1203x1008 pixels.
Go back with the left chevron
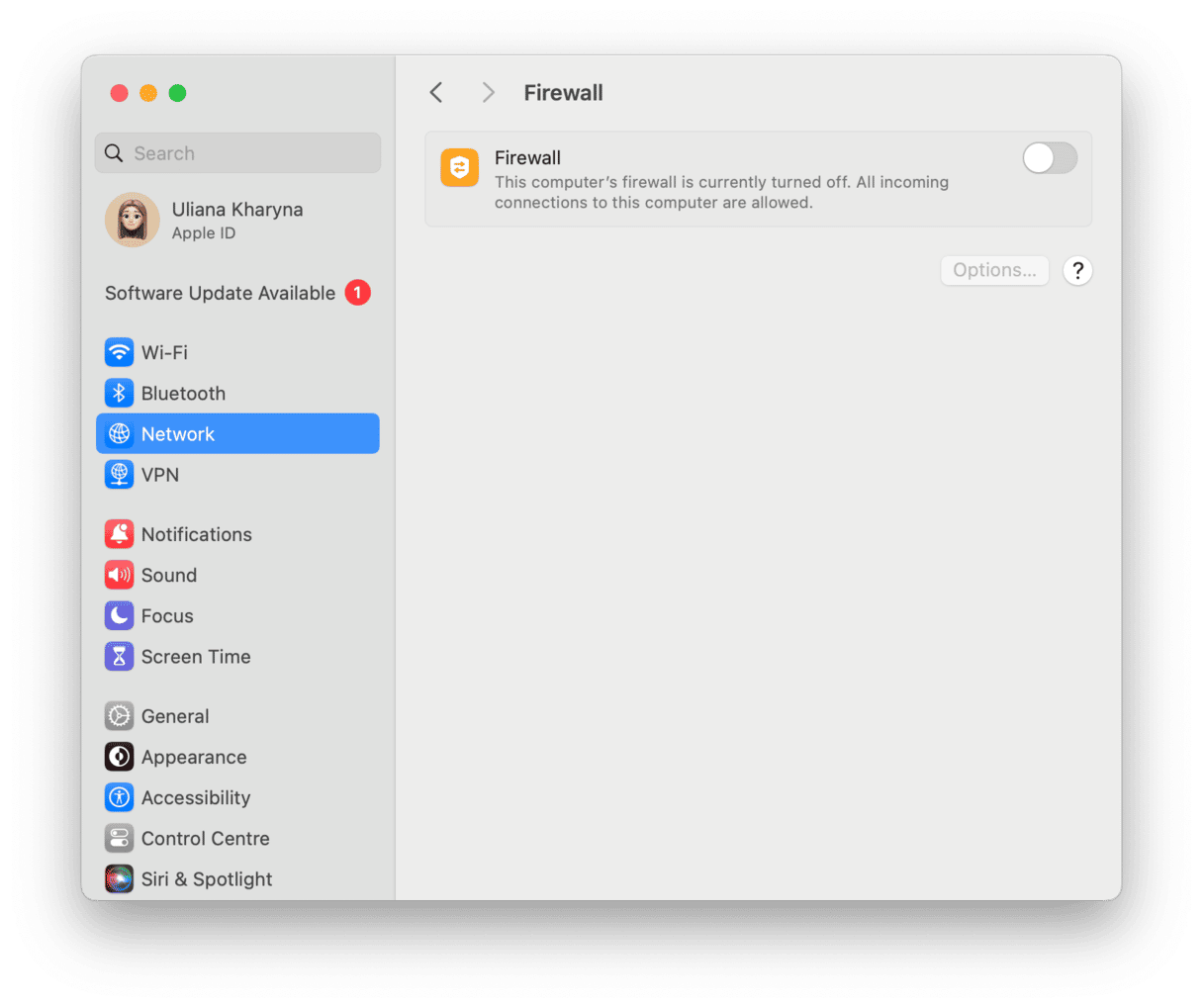tap(436, 93)
